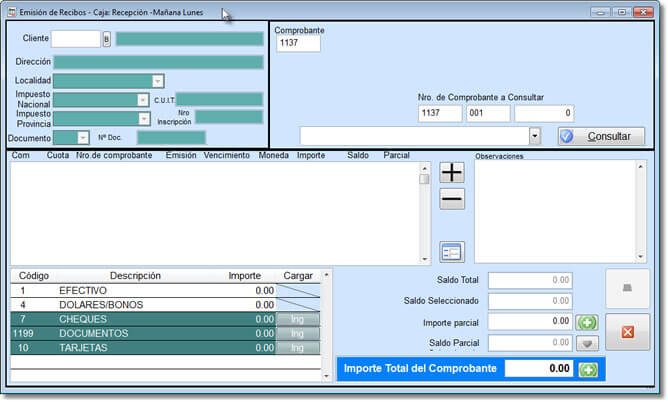Screen dimensions: 668x402
Task: Click the Importe Total del Comprobante field
Action: (539, 369)
